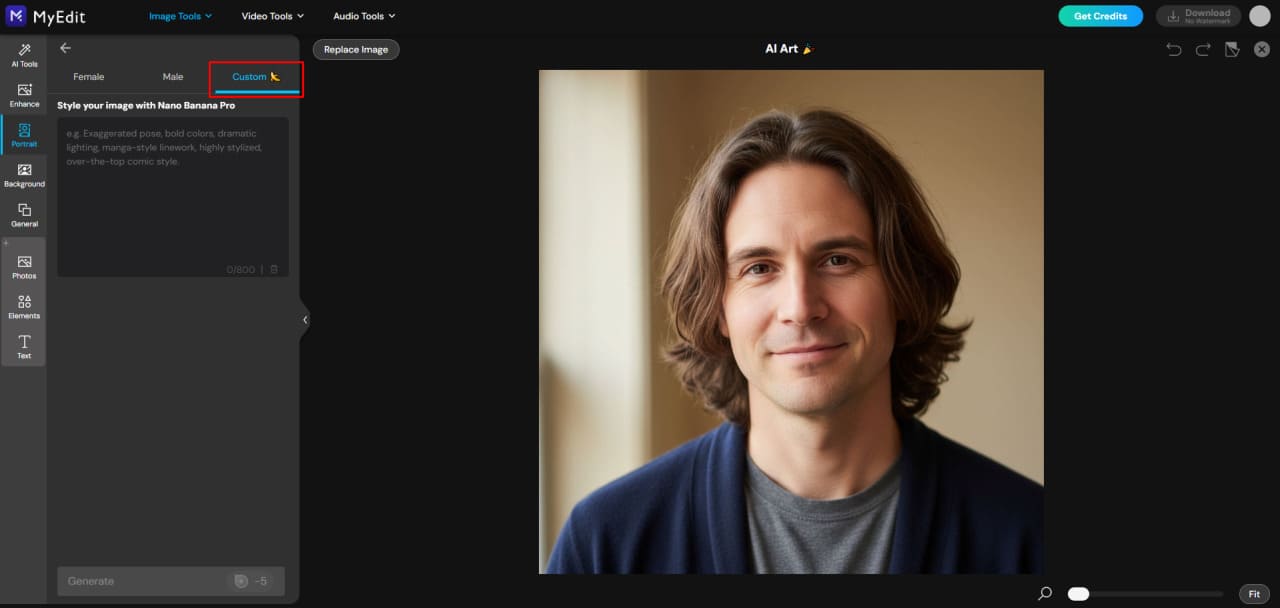
Task: Open the Audio Tools dropdown menu
Action: (x=364, y=16)
